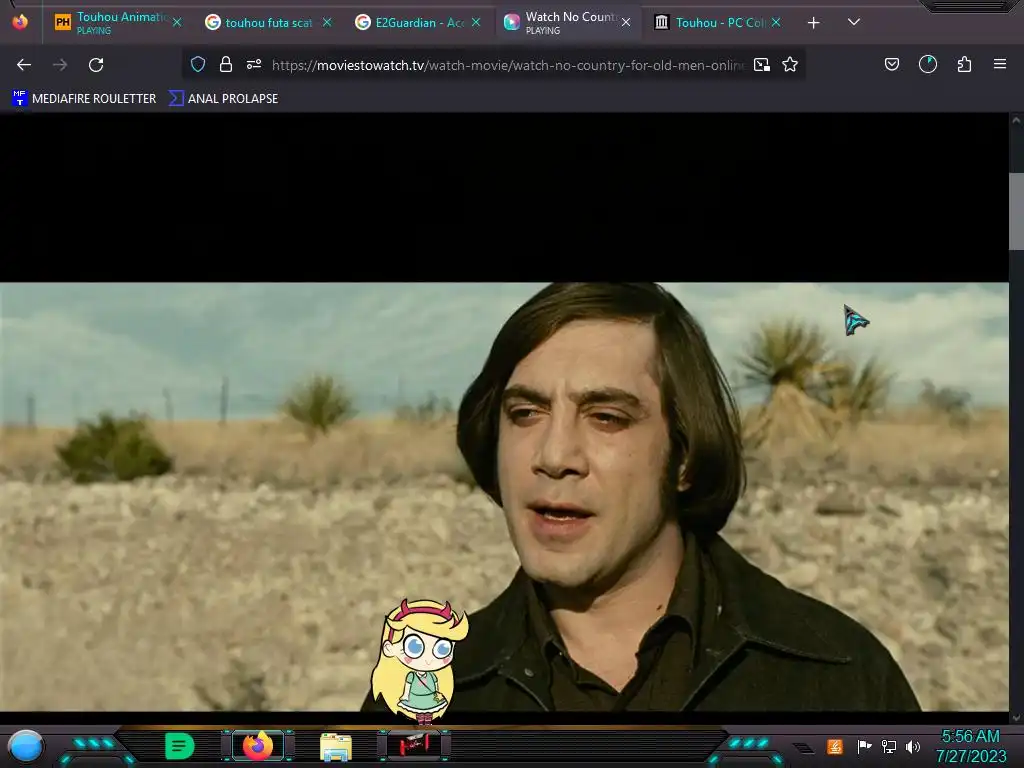
Task: Click the scrollbar down arrow
Action: tap(1016, 718)
